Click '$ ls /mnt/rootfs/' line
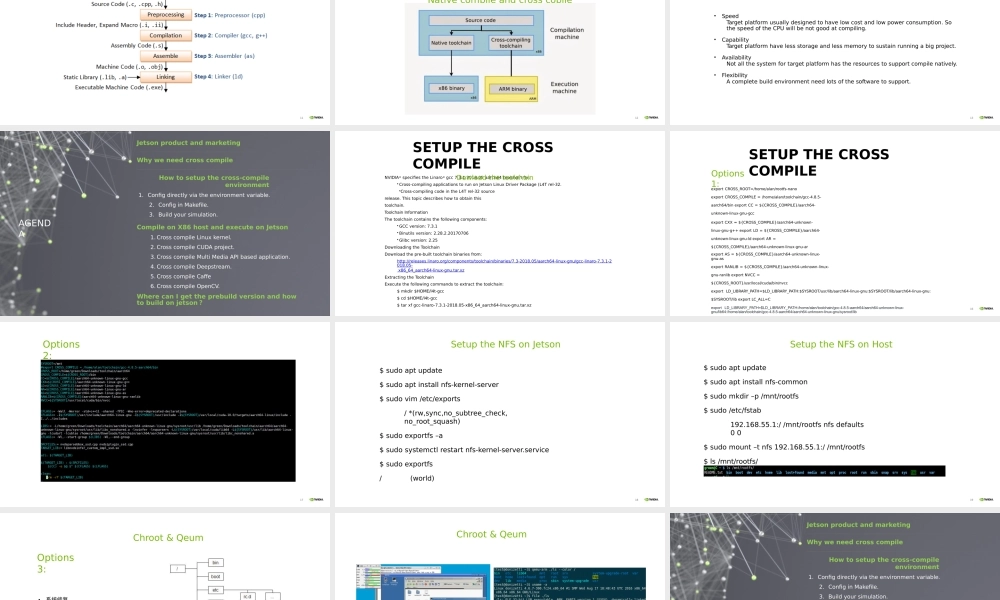The width and height of the screenshot is (1000, 600). [731, 461]
